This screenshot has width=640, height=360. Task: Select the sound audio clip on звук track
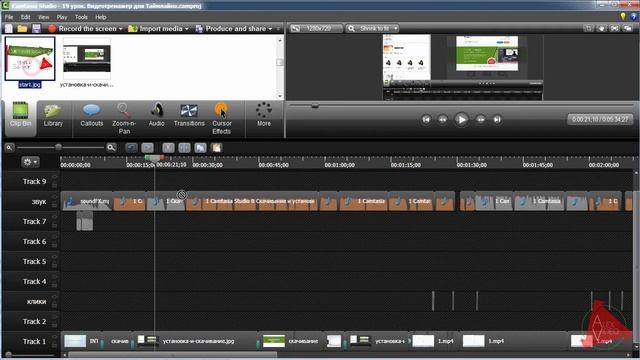(x=87, y=201)
